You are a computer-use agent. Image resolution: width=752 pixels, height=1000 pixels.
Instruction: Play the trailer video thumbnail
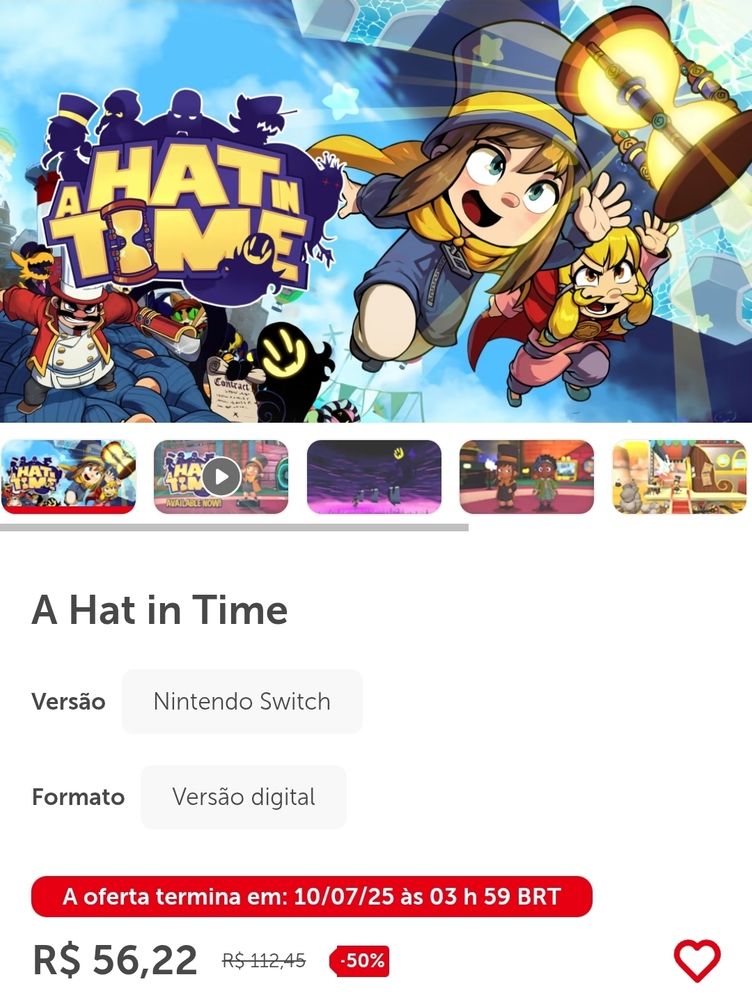(221, 476)
